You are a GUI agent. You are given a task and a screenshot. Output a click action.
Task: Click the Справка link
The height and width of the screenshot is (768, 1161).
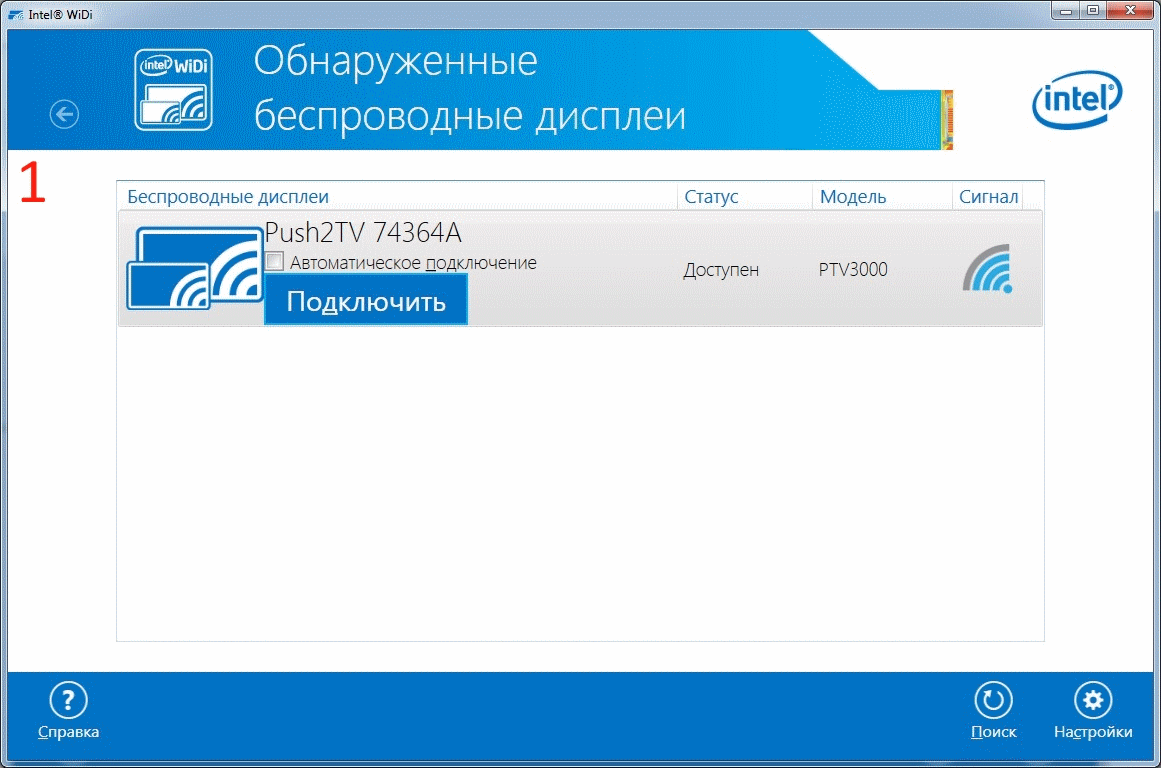(x=66, y=731)
